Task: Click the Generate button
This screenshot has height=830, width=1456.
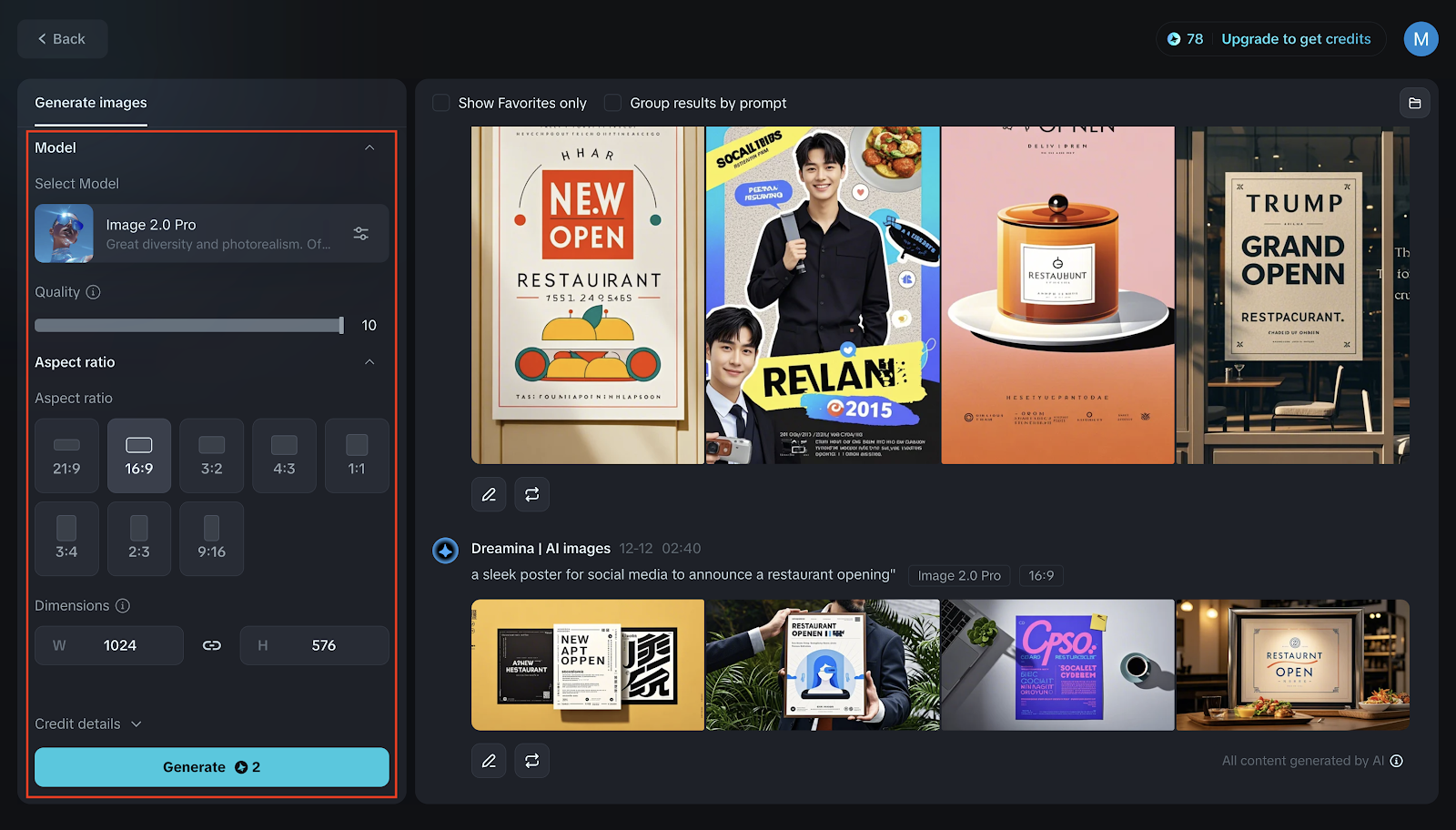Action: click(x=211, y=767)
